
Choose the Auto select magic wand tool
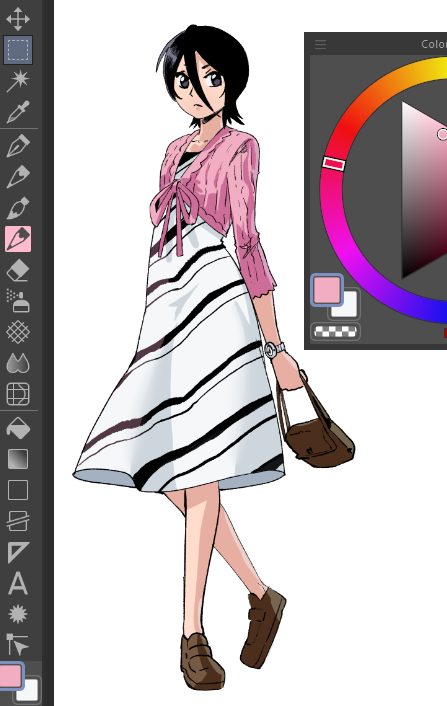click(x=18, y=80)
